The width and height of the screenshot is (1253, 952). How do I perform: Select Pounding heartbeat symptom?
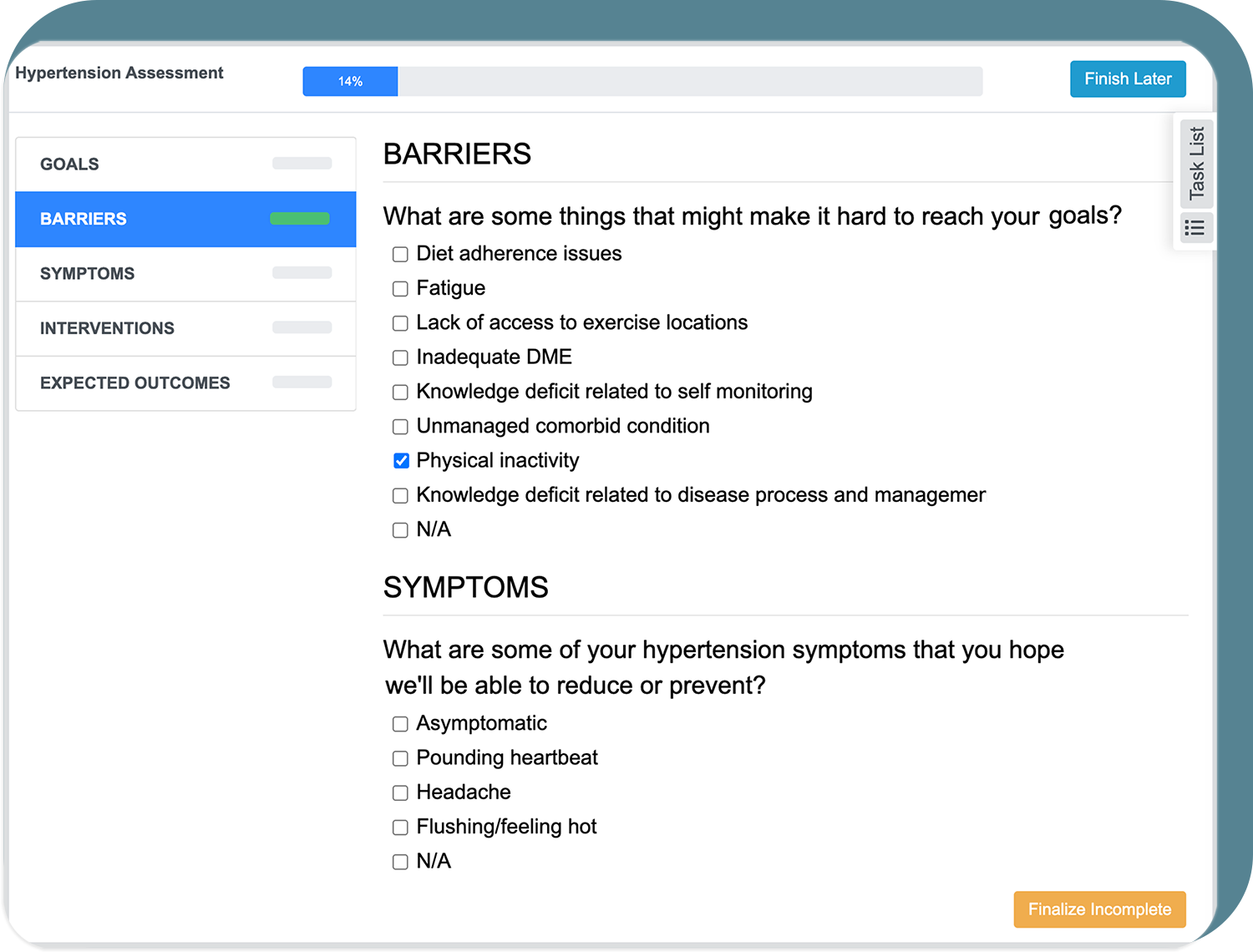[x=400, y=758]
